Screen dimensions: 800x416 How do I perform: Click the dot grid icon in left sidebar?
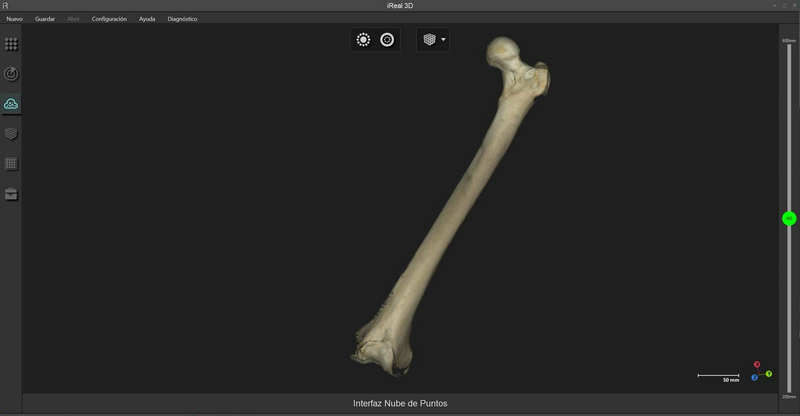tap(11, 44)
